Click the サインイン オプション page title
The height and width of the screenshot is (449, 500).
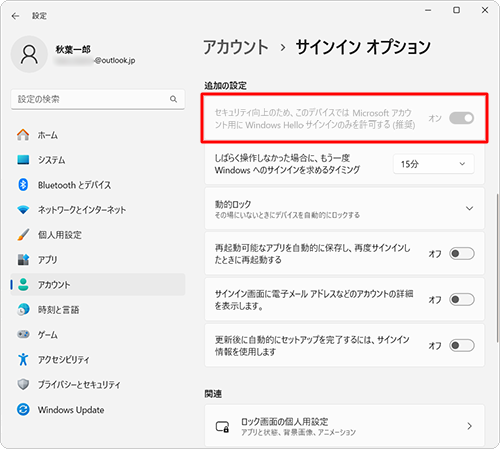(363, 47)
